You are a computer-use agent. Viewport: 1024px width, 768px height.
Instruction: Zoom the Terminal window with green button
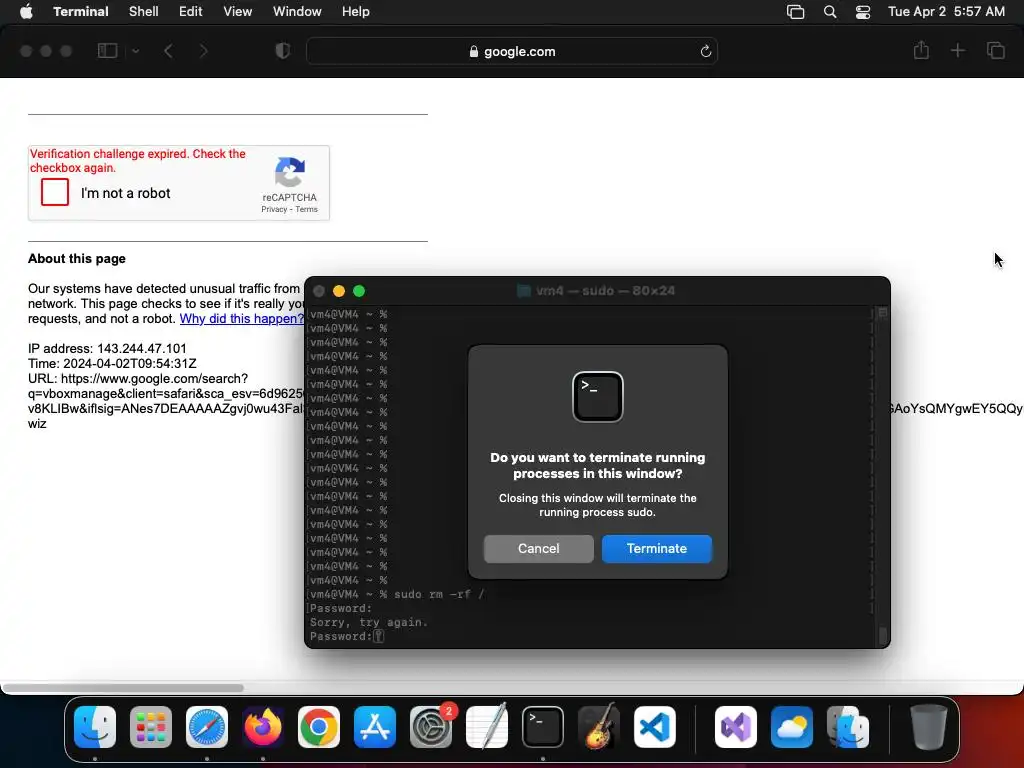coord(359,291)
